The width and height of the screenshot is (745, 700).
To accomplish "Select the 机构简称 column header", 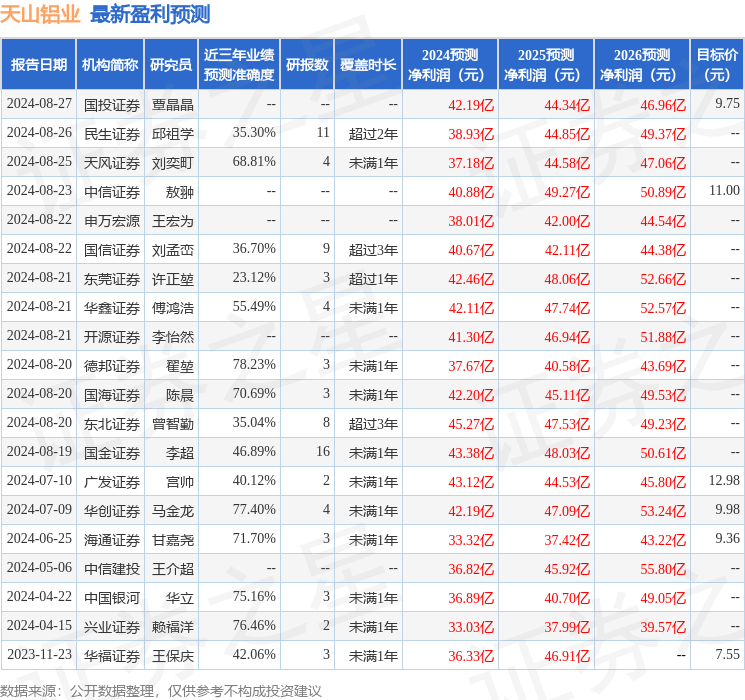I will pyautogui.click(x=110, y=65).
